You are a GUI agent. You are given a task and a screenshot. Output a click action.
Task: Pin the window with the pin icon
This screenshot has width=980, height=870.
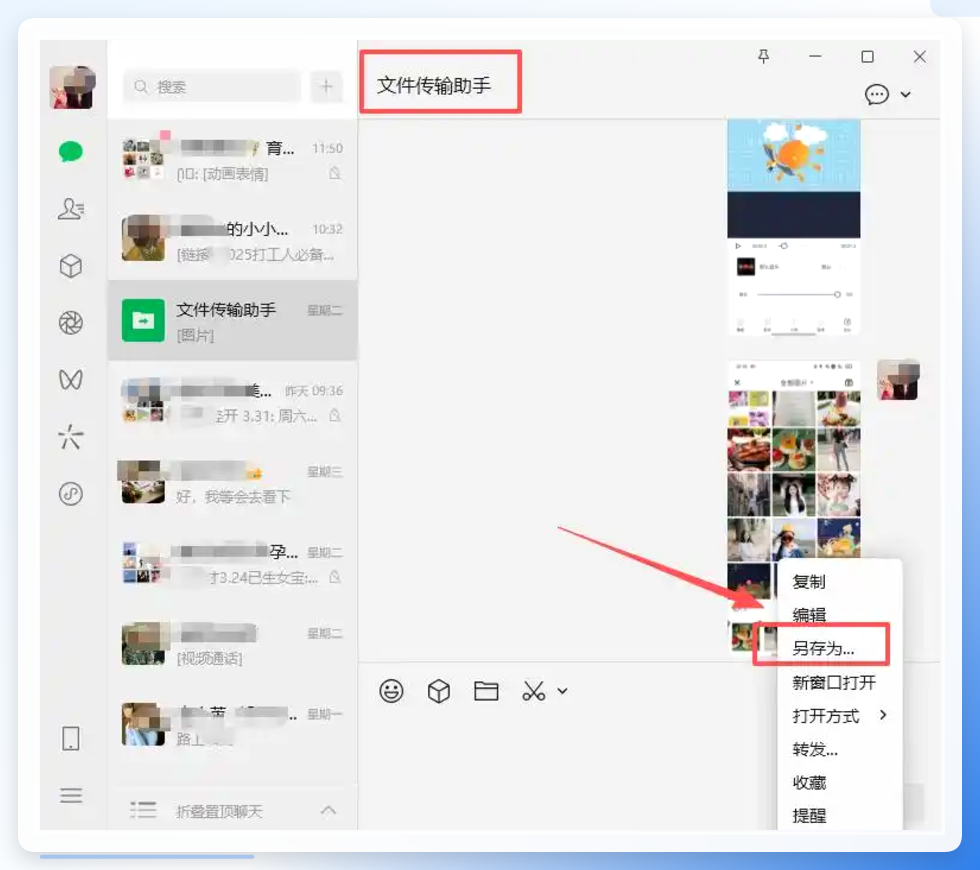(x=763, y=57)
